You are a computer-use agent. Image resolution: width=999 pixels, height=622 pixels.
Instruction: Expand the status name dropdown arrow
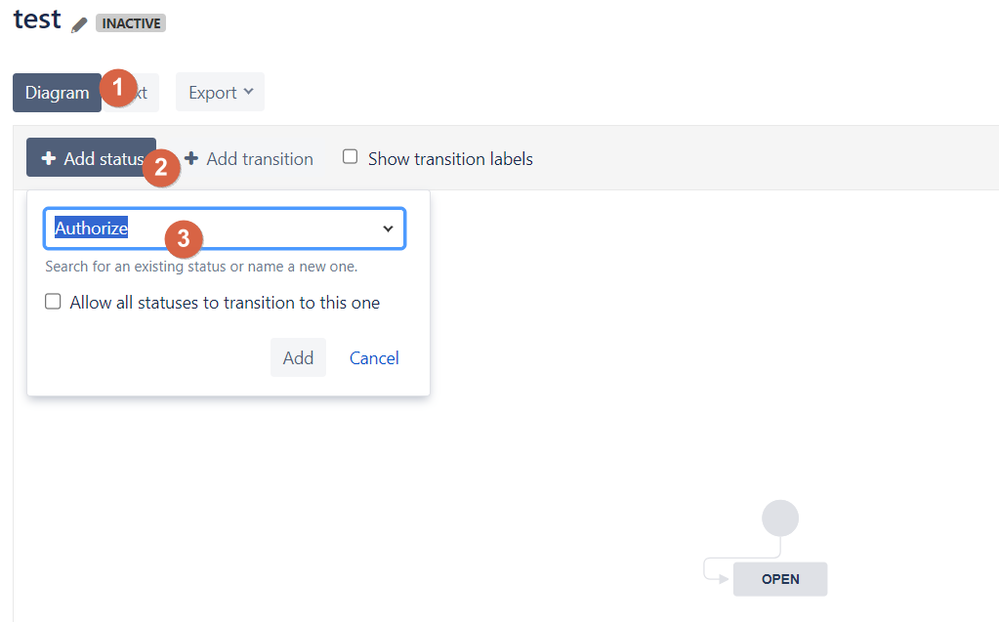[388, 229]
